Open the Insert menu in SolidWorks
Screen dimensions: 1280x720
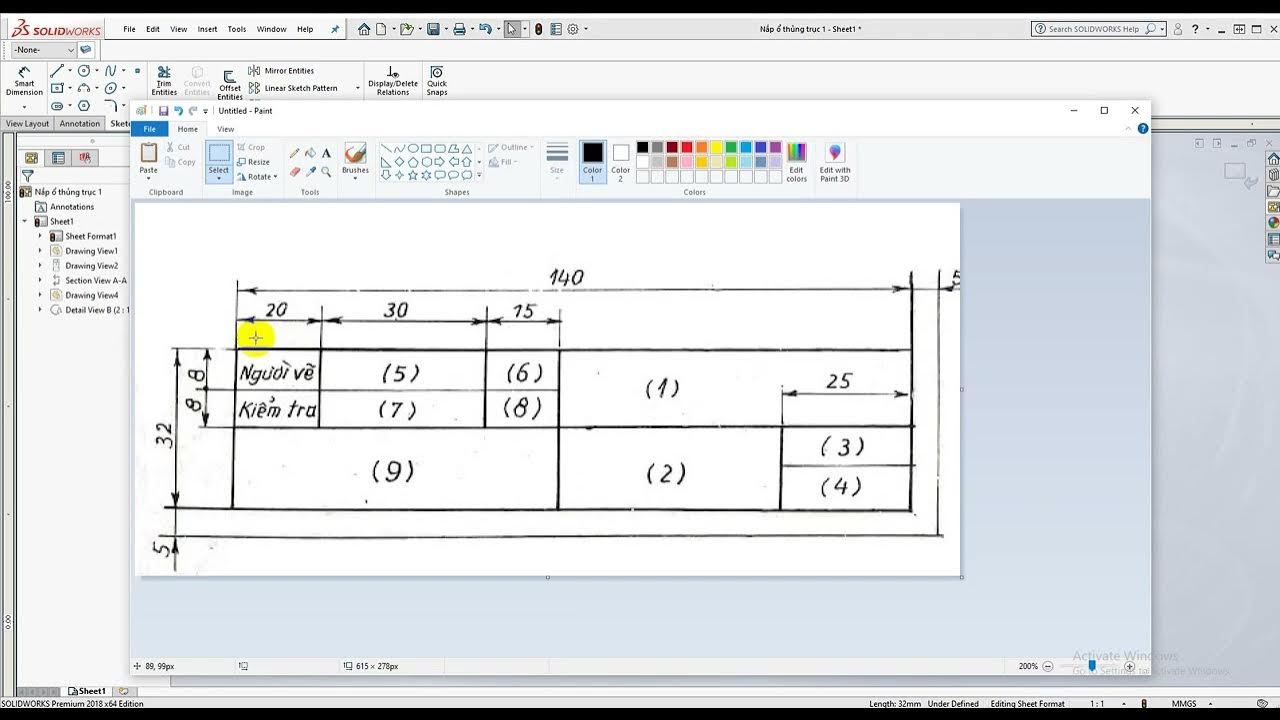[x=207, y=29]
